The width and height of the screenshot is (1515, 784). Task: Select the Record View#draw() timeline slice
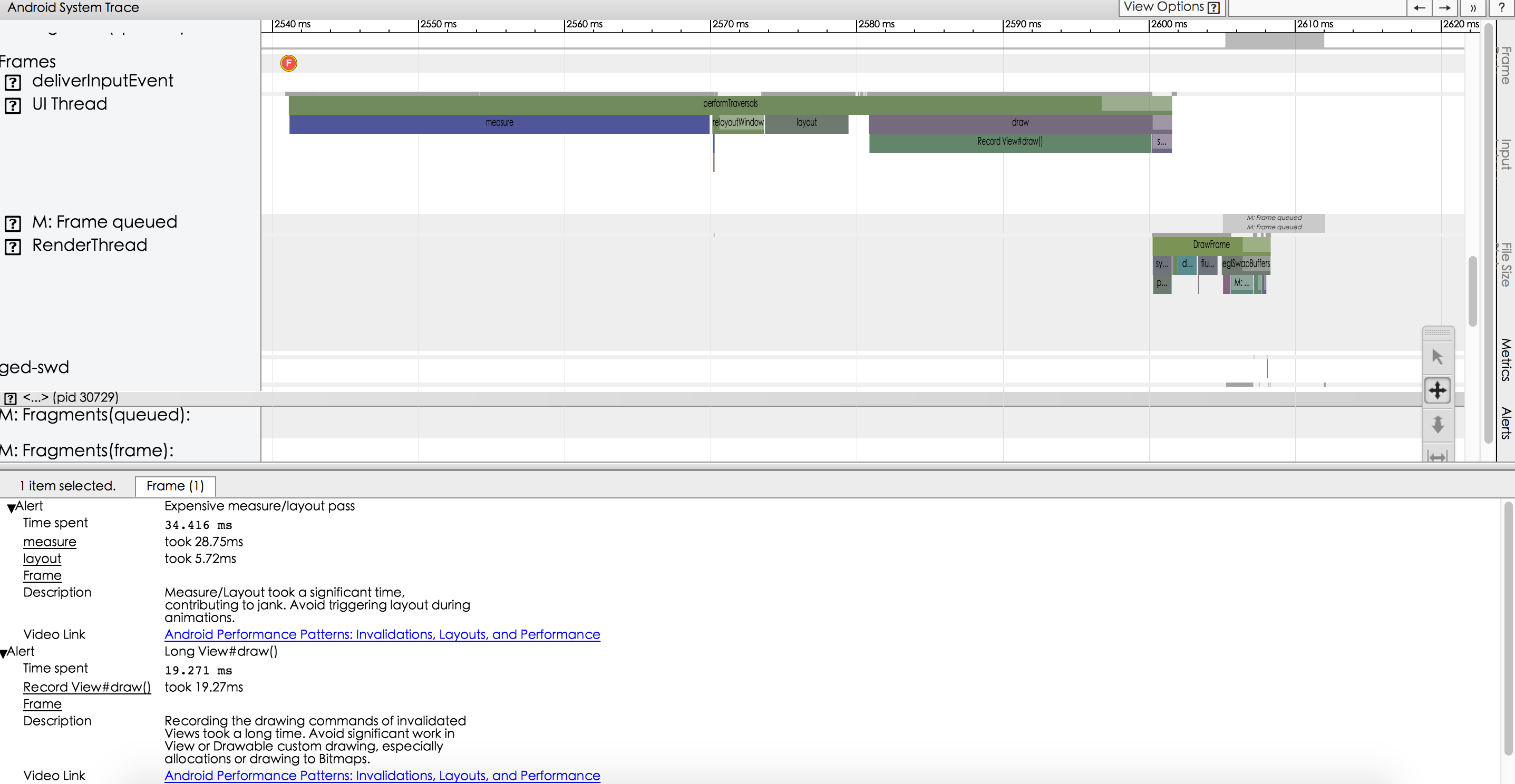coord(1010,142)
